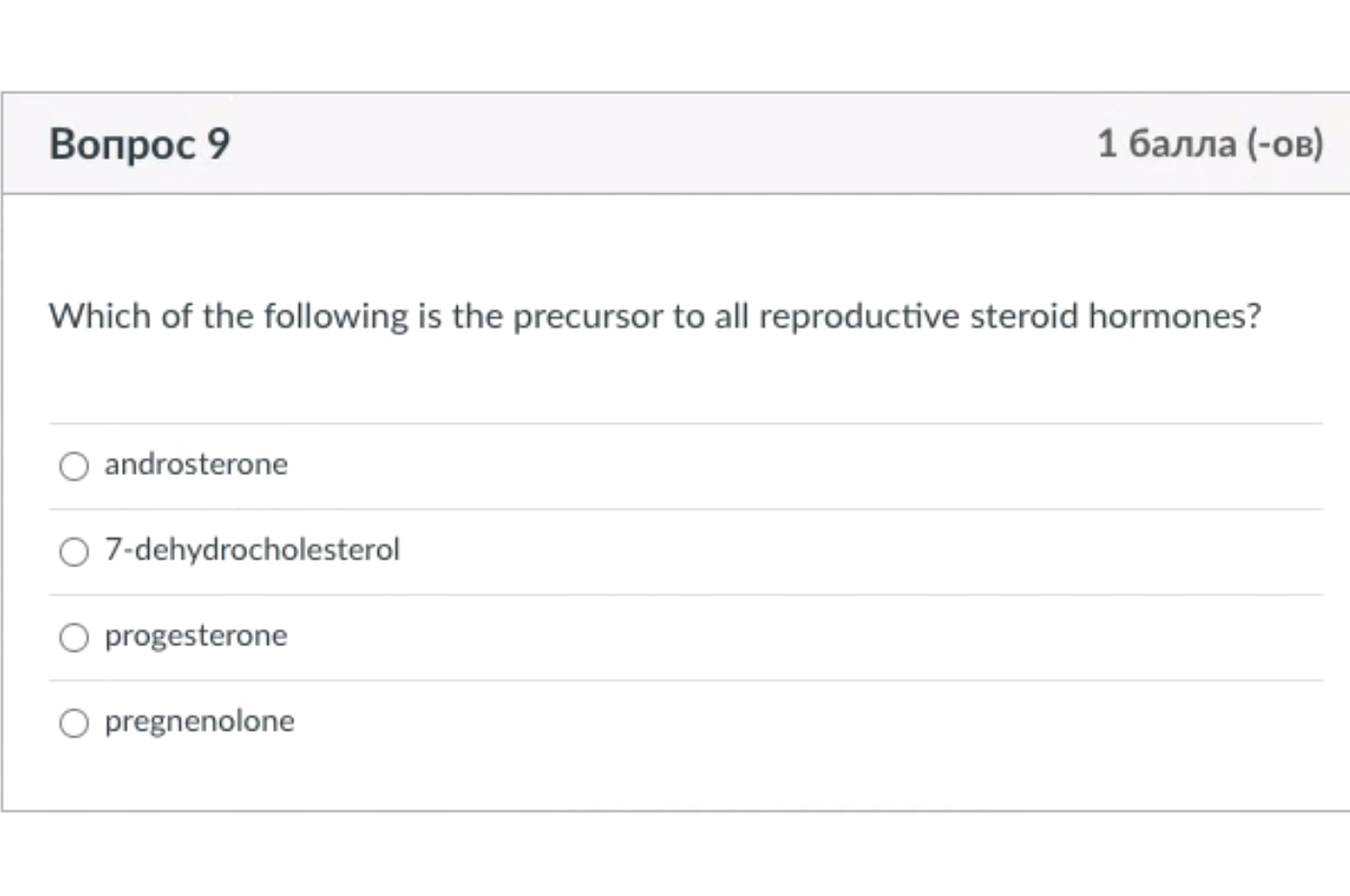The image size is (1350, 896).
Task: Click the word "Which" starting the question
Action: [x=100, y=316]
